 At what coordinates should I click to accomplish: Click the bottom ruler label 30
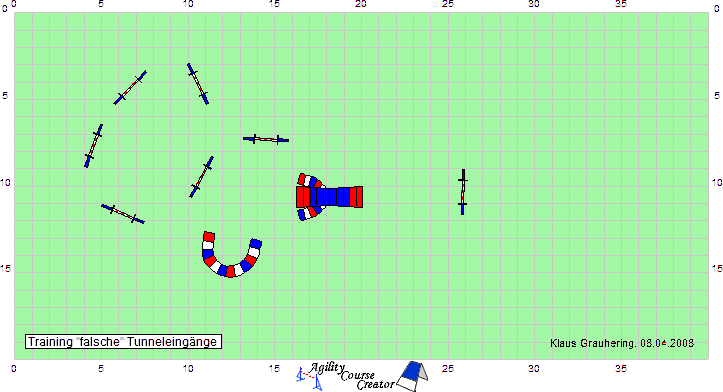(x=534, y=368)
